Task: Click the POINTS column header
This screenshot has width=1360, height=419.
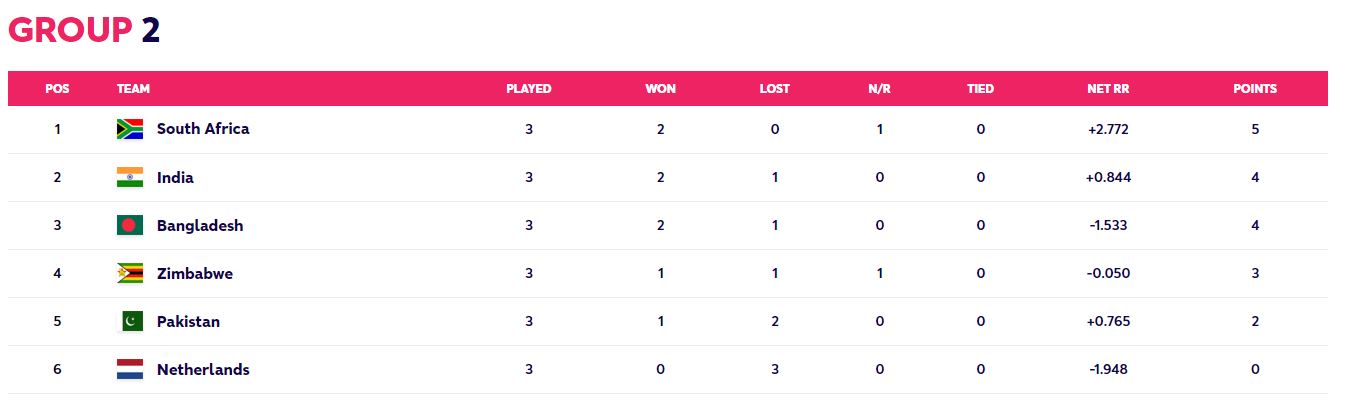Action: pos(1255,89)
